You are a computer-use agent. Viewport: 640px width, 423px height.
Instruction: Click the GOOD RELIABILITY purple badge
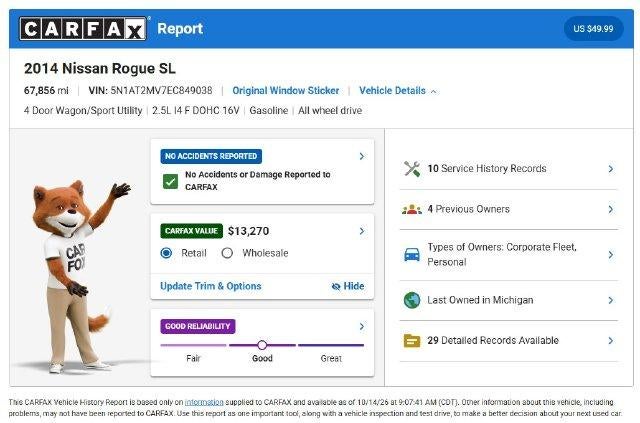click(198, 326)
